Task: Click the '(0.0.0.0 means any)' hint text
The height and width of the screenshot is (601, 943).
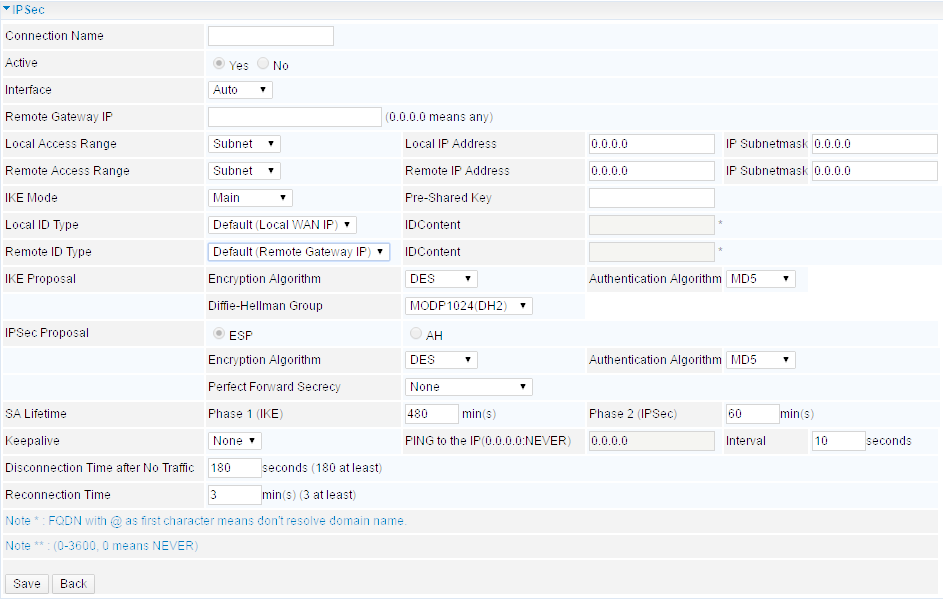Action: [439, 117]
